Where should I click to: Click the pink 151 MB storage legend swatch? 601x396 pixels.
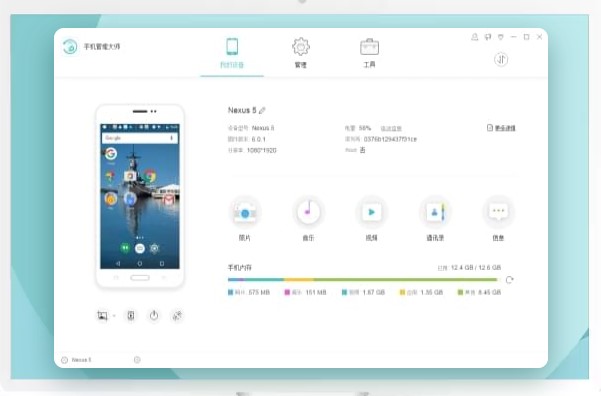(x=287, y=292)
